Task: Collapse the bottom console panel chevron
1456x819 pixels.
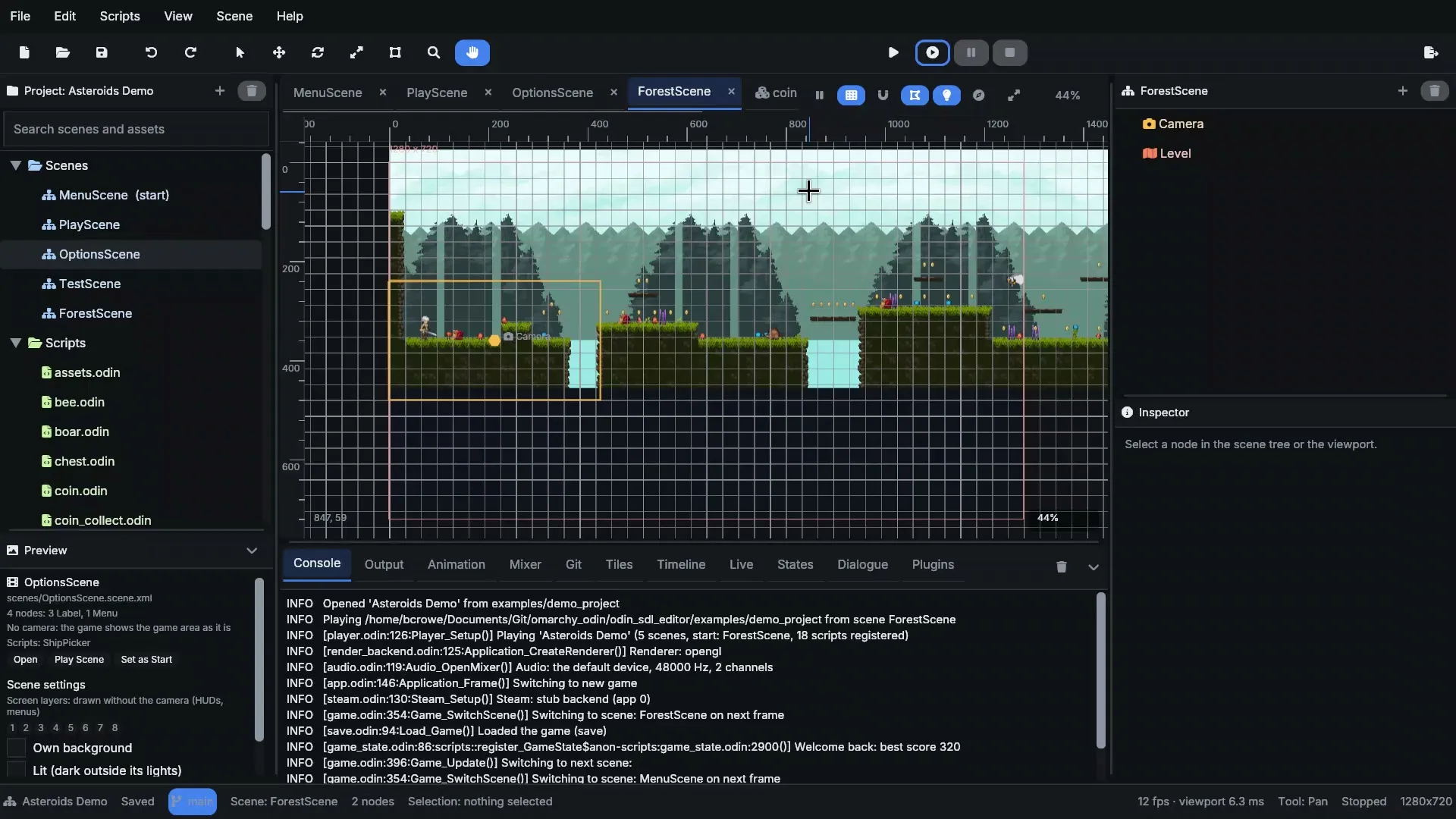Action: [x=1094, y=567]
